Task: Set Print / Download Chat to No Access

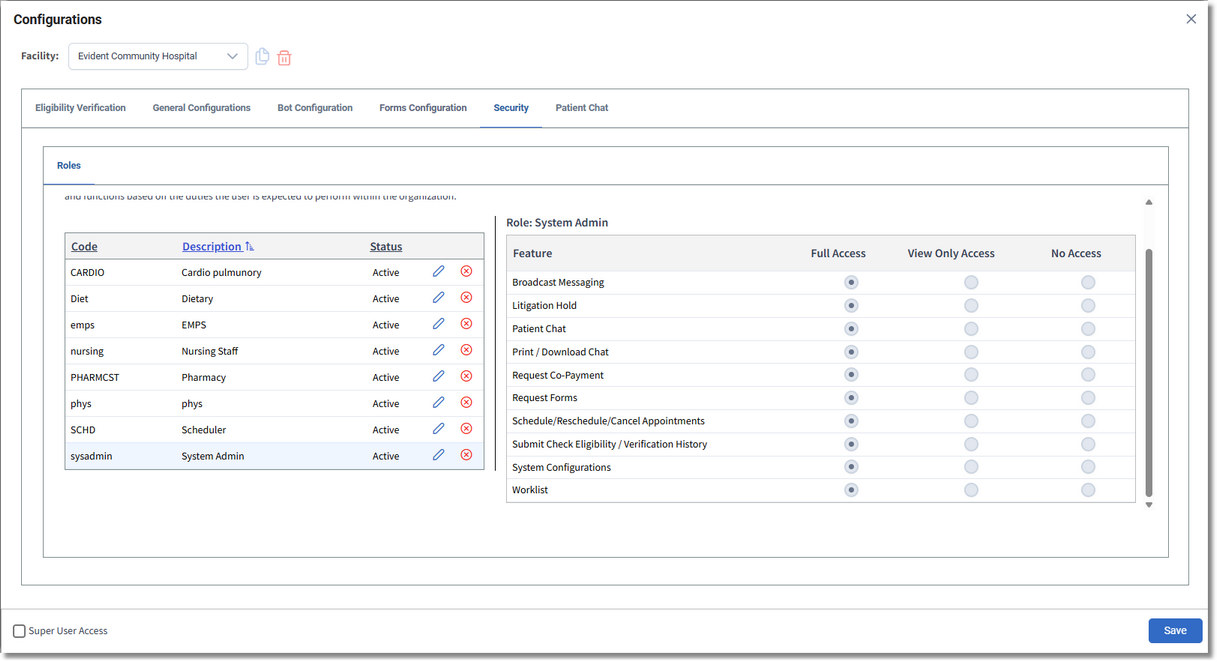Action: point(1088,352)
